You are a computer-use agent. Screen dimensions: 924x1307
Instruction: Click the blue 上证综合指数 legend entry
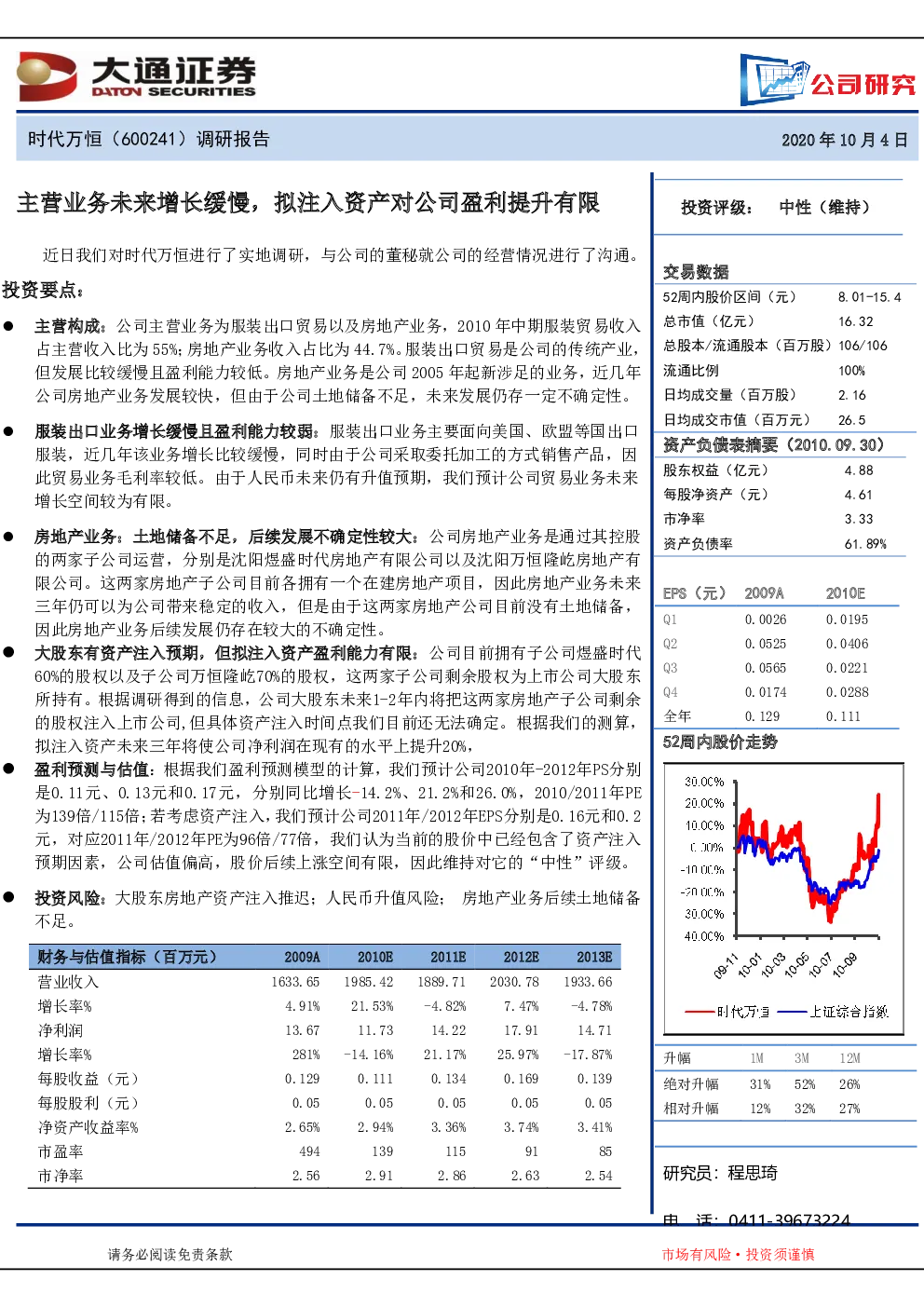pos(833,1012)
